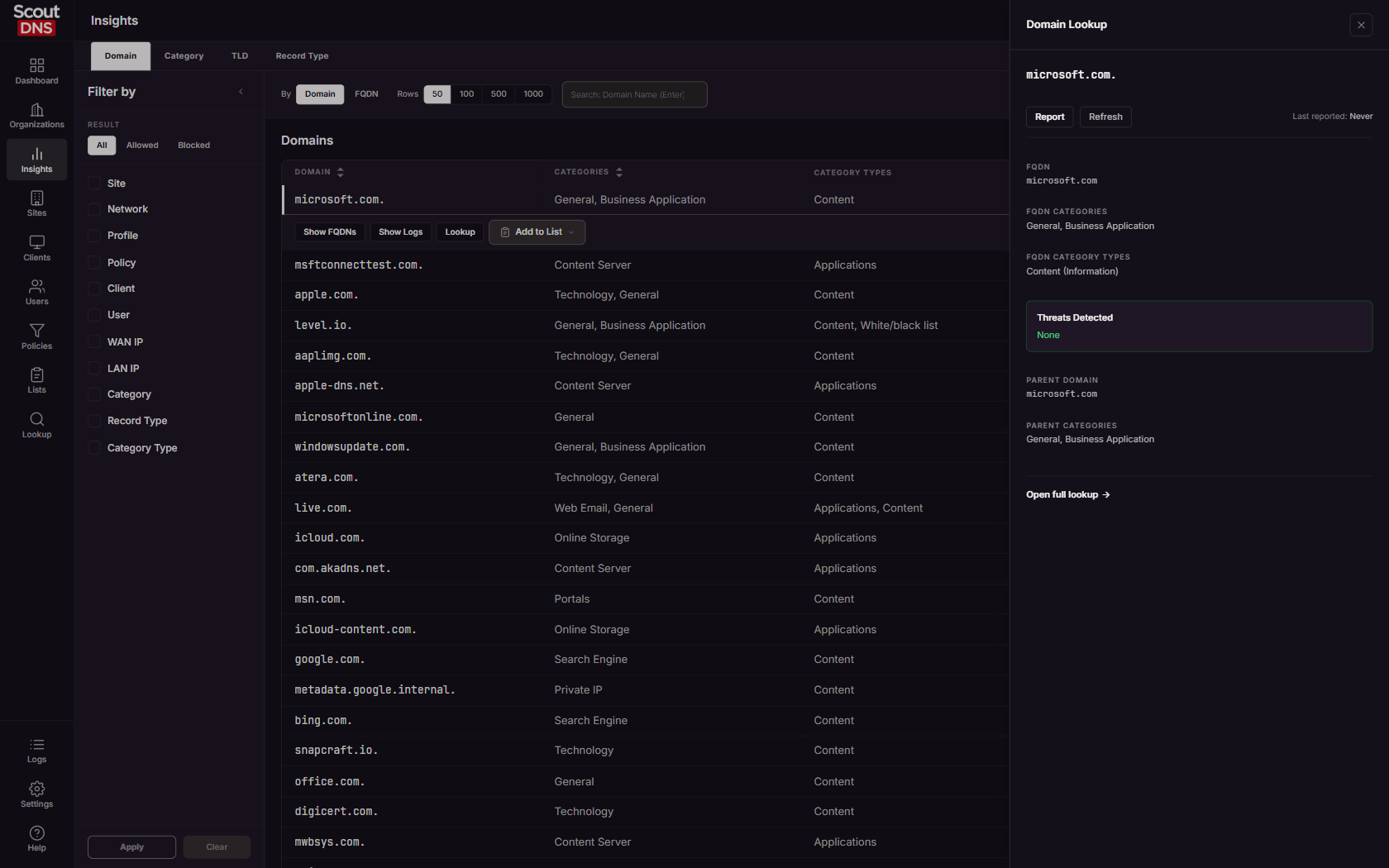Open the Lookup magnifier icon in sidebar
The height and width of the screenshot is (868, 1389).
point(36,425)
